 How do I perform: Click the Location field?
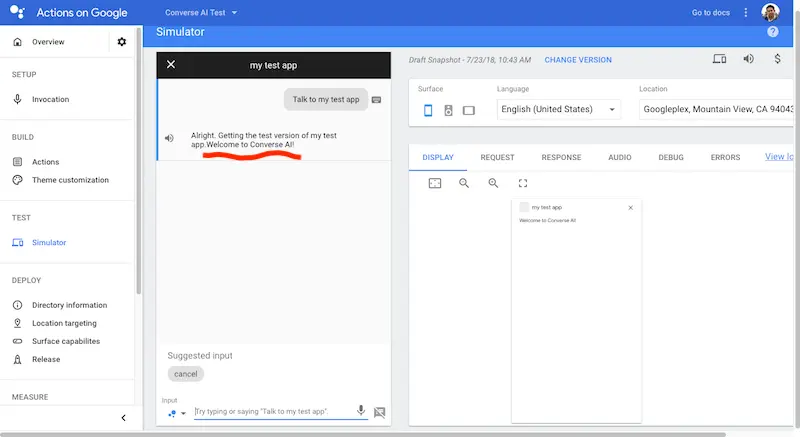coord(716,109)
